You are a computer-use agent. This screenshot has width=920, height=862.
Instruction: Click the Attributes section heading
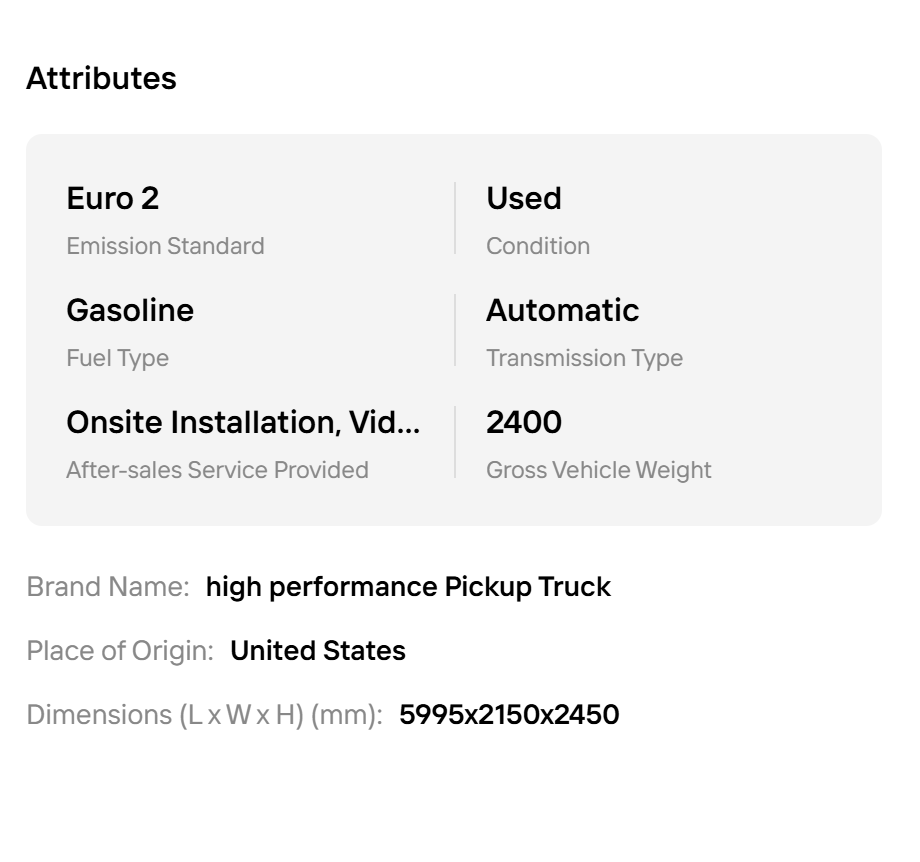(x=101, y=79)
